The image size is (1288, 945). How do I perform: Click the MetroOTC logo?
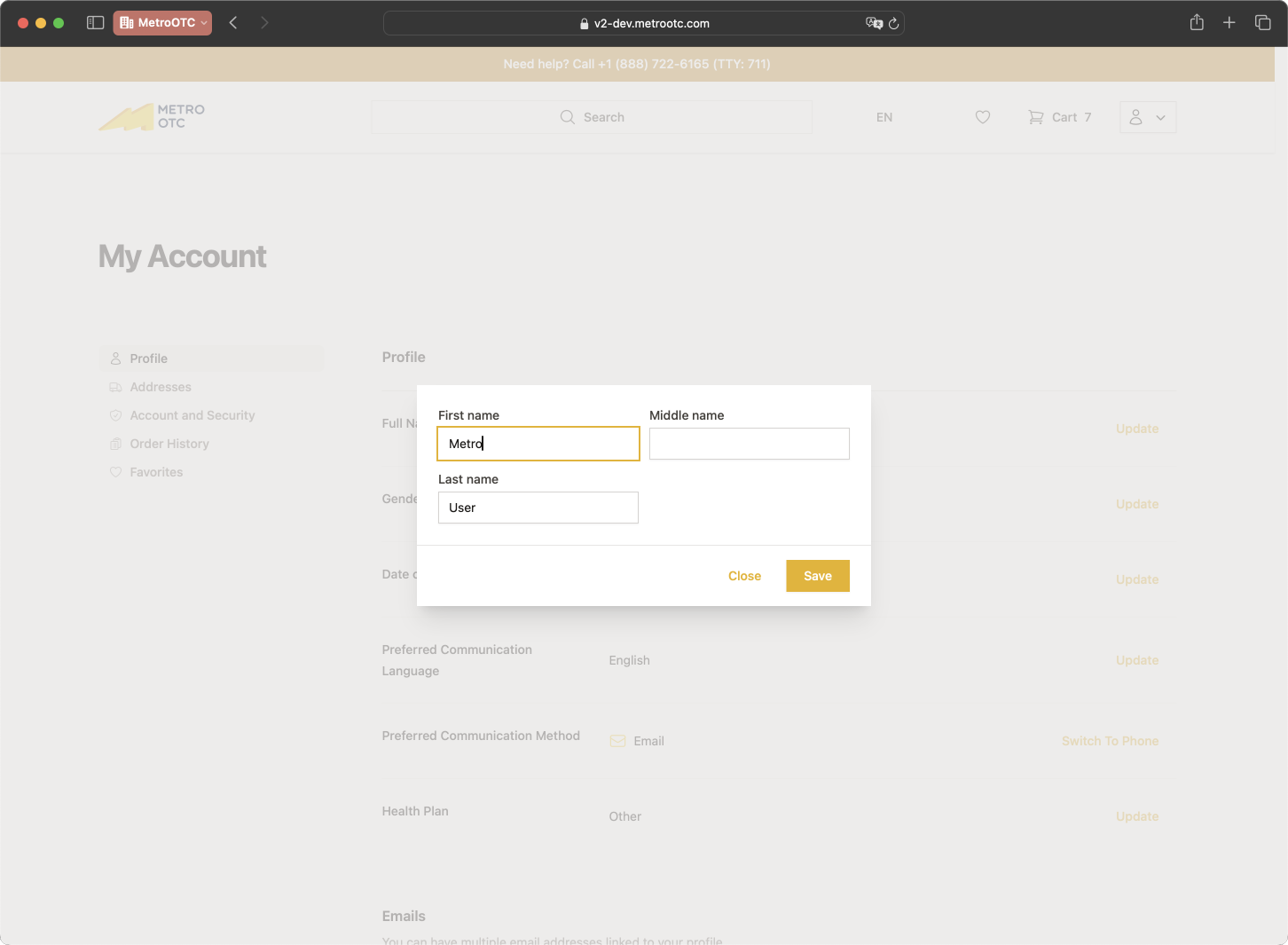coord(152,117)
